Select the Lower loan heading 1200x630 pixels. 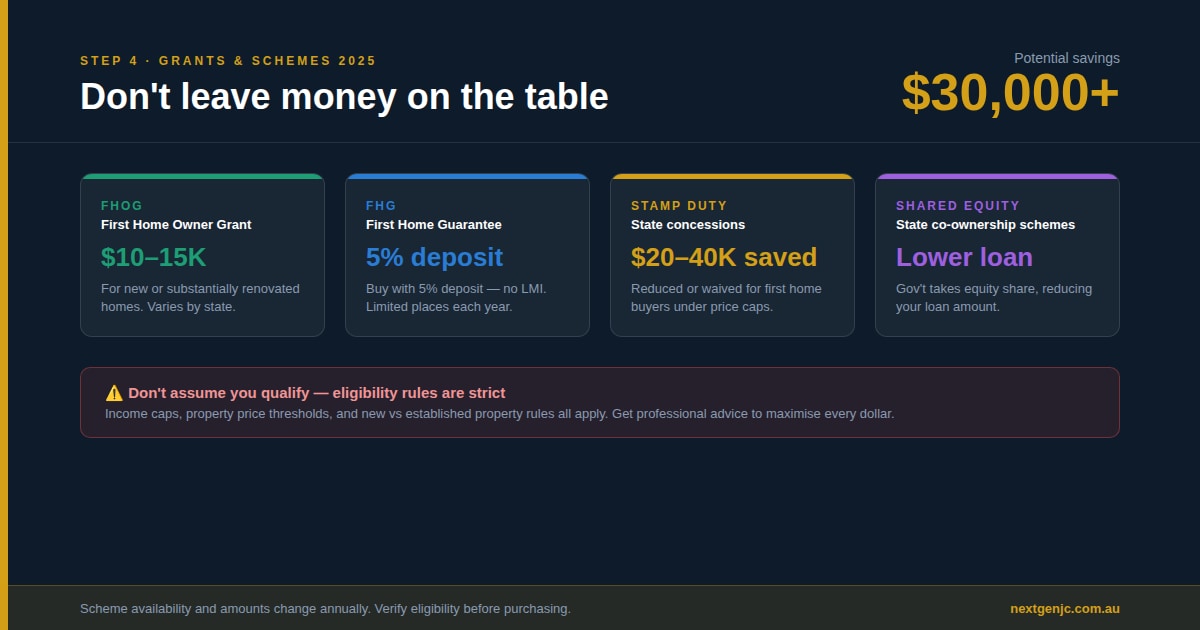tap(964, 257)
